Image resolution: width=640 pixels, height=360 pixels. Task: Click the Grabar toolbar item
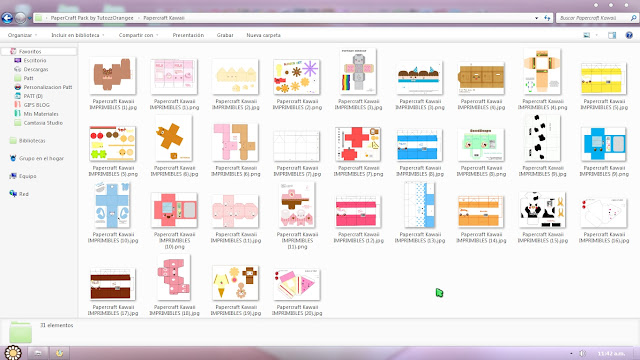[225, 36]
